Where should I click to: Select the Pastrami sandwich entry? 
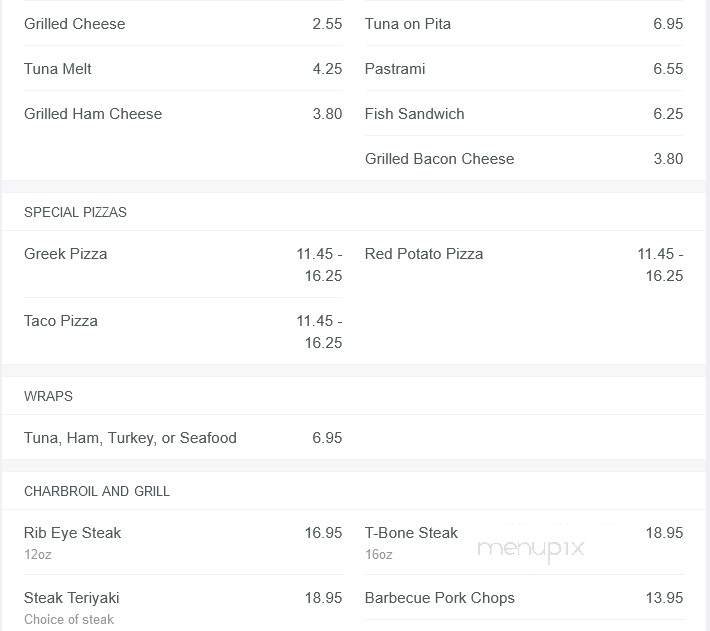click(395, 69)
